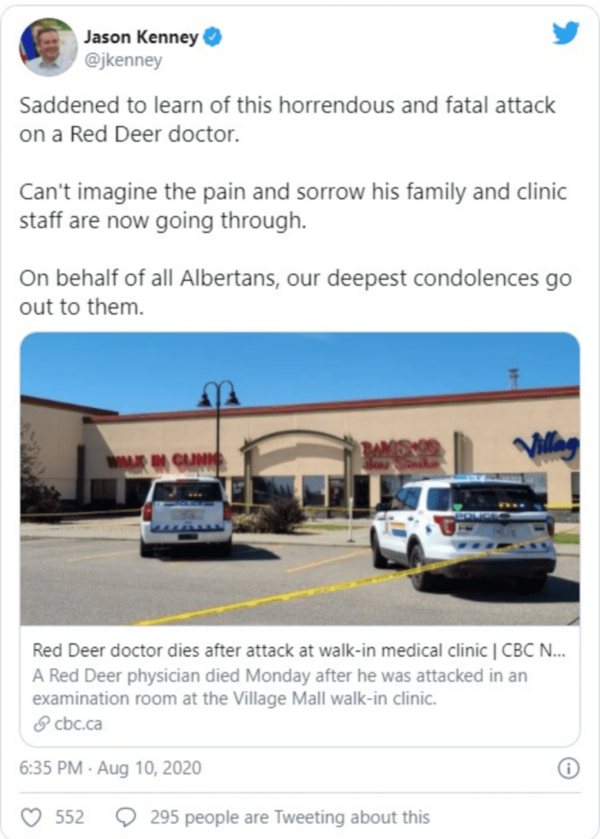The image size is (600, 839).
Task: Click the reply speech bubble icon
Action: (126, 817)
